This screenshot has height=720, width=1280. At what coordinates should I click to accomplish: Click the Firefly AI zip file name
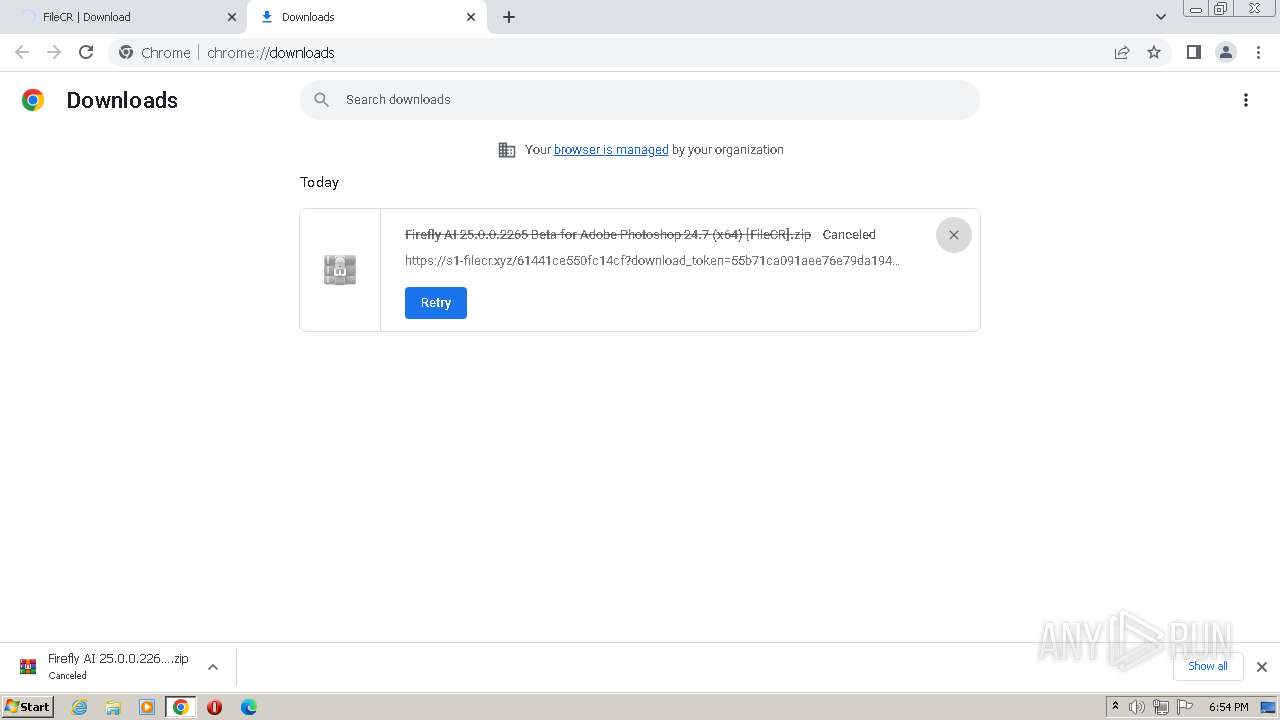coord(608,234)
